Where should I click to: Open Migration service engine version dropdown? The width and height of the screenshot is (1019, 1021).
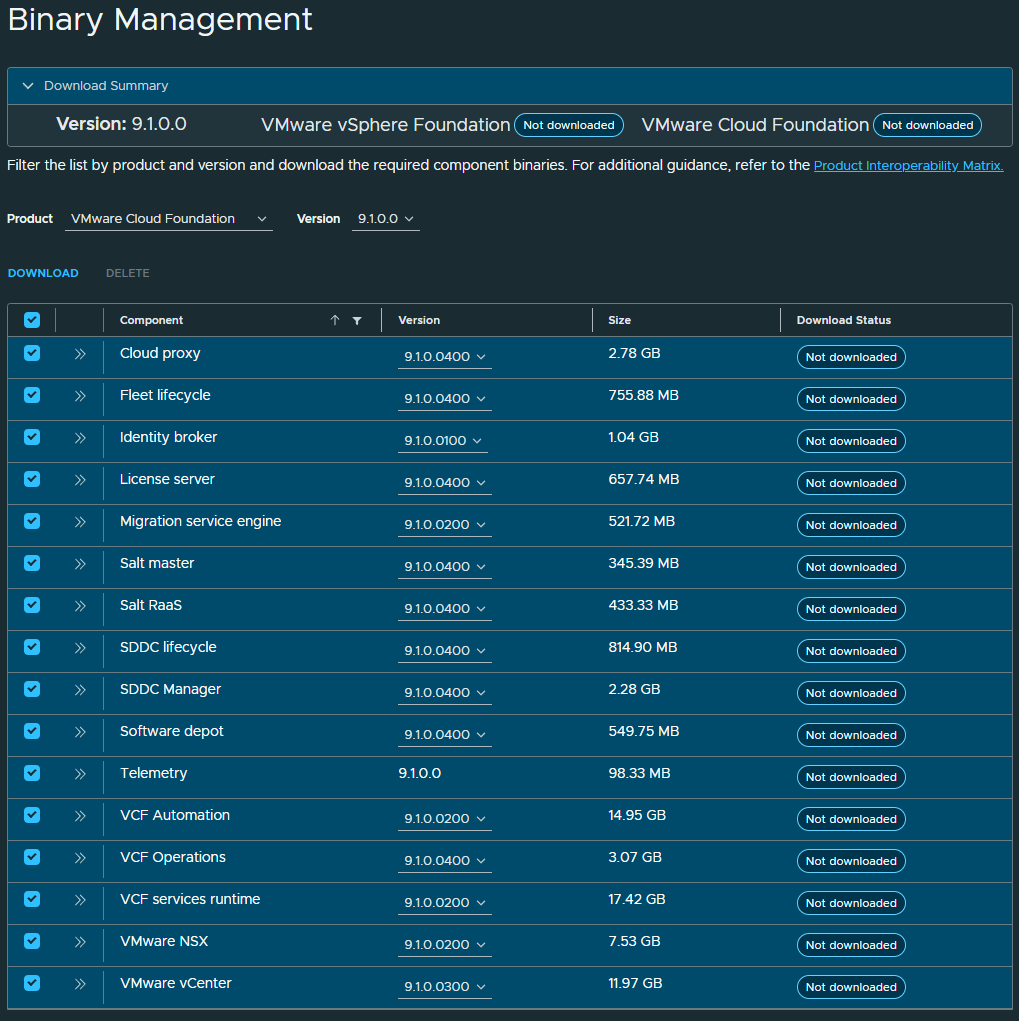point(445,525)
